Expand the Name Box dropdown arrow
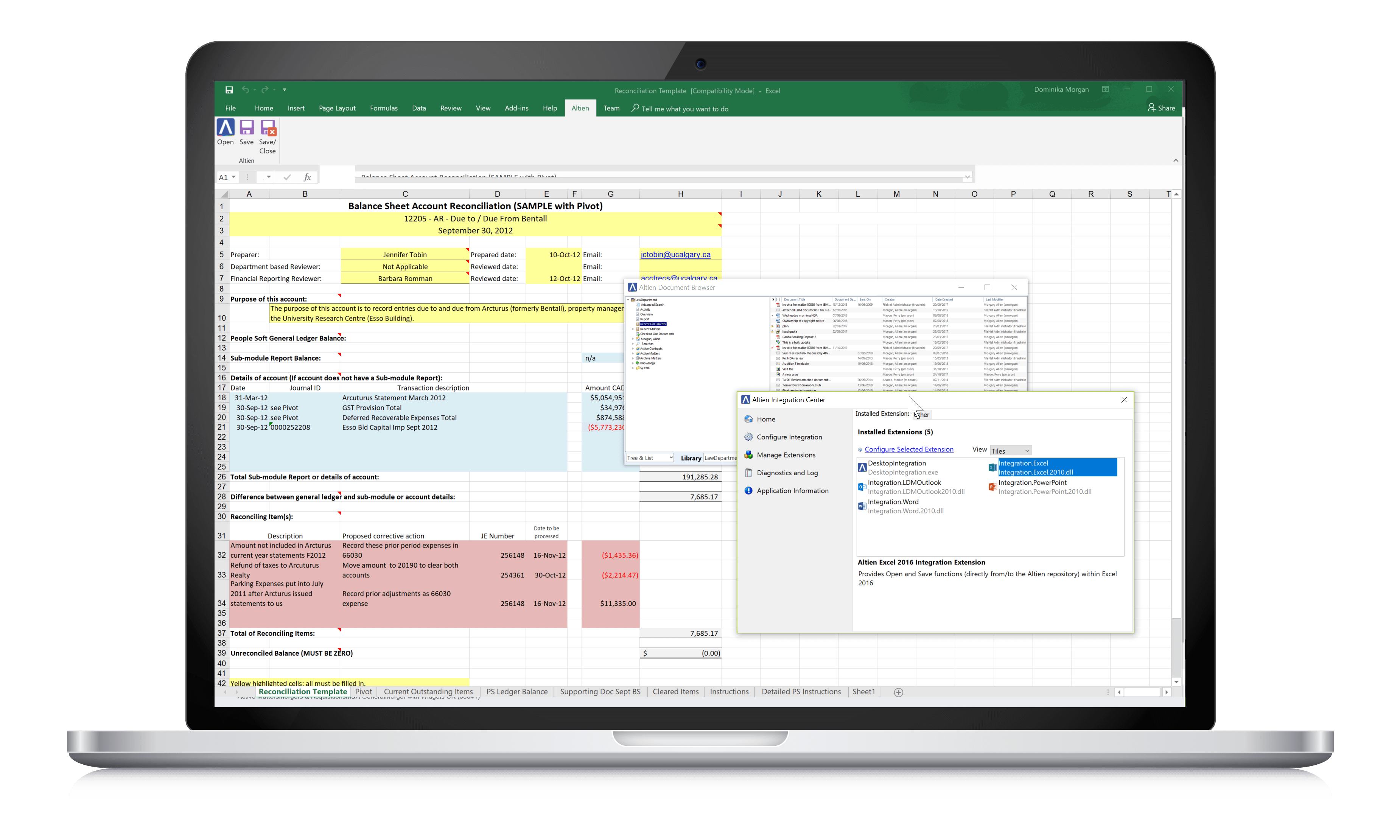Image resolution: width=1400 pixels, height=840 pixels. point(233,177)
